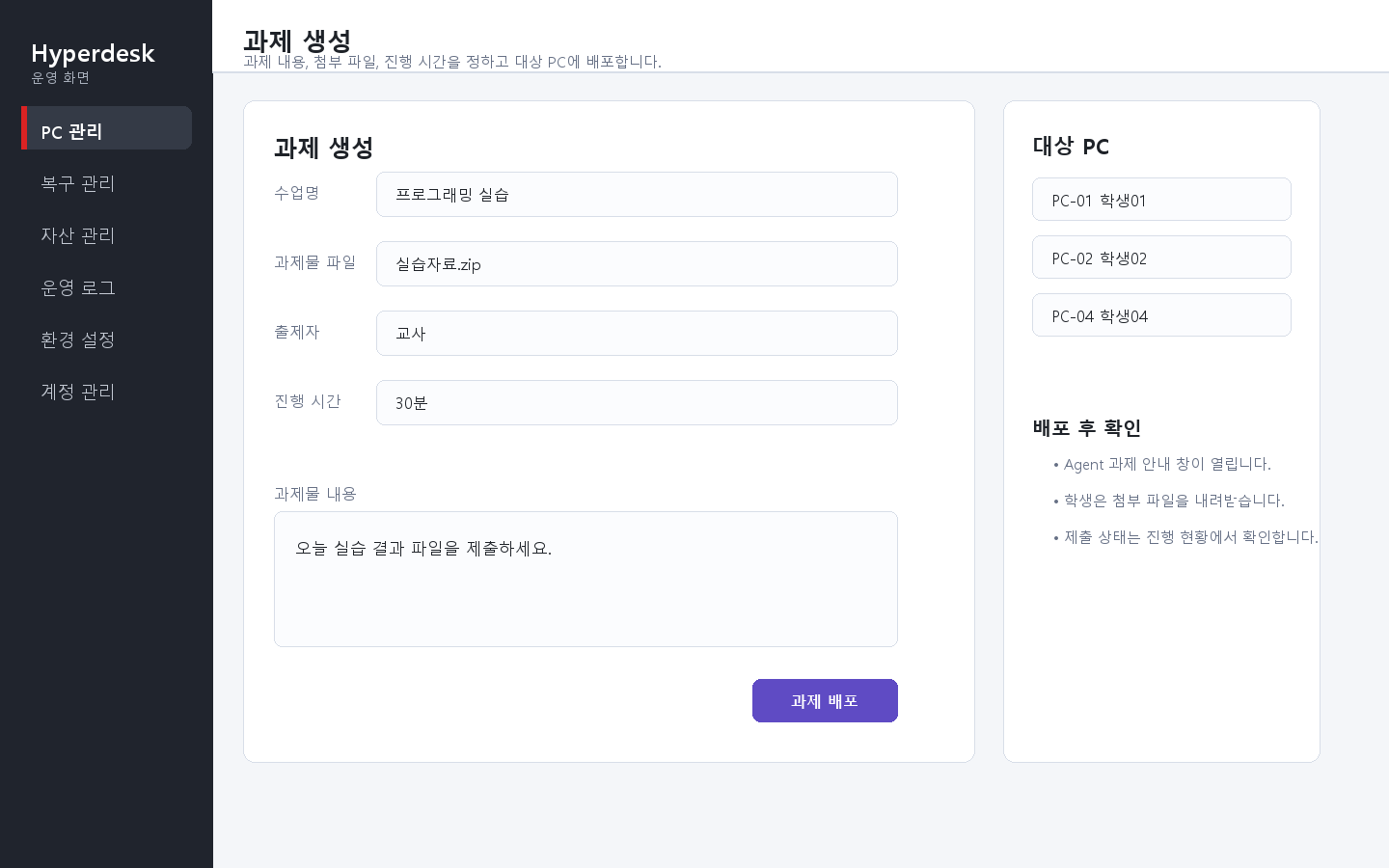Click the '제출 상태는 진행 현황에서 확인합니다.' note
The width and height of the screenshot is (1389, 868).
tap(1190, 537)
